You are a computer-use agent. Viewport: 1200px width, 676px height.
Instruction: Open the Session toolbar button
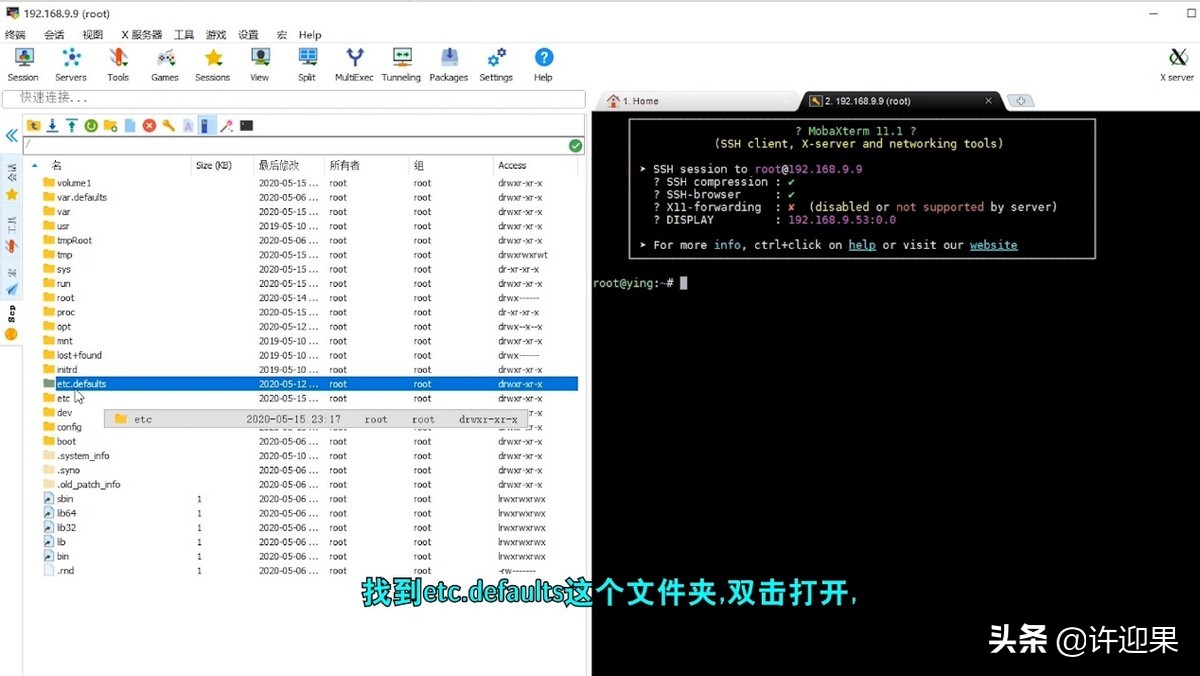pos(23,64)
